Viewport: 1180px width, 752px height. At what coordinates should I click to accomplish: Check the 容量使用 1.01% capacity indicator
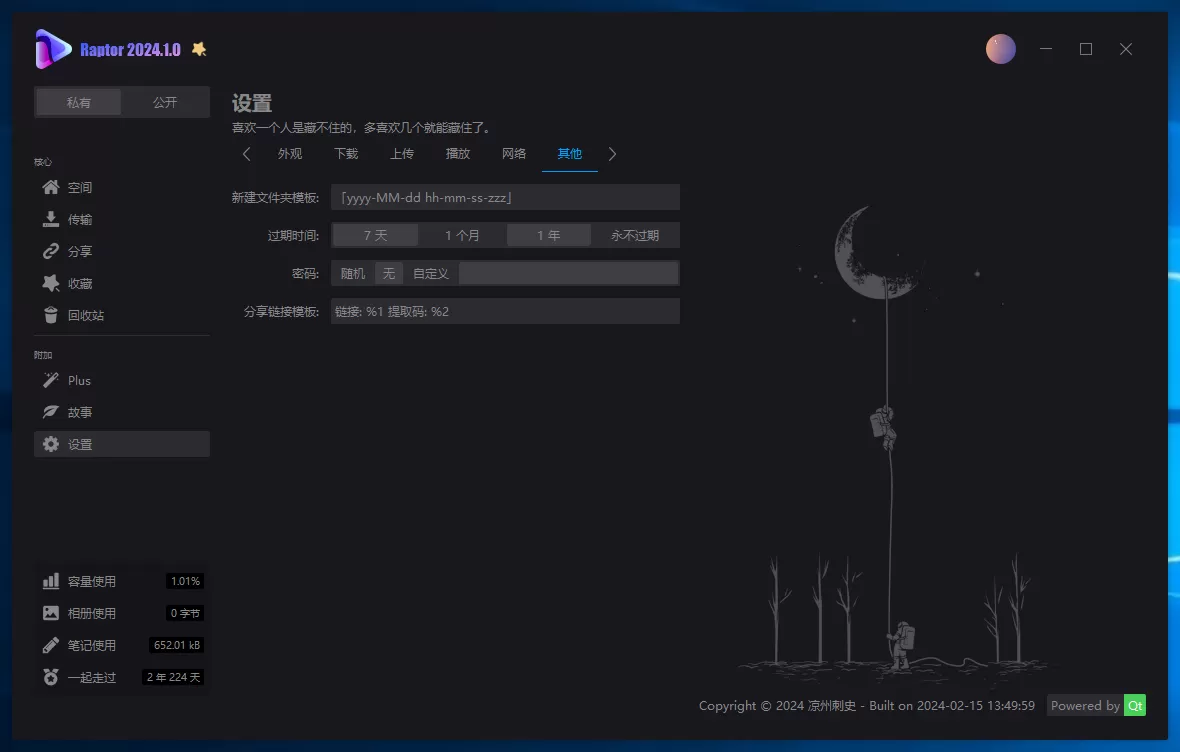pos(186,580)
